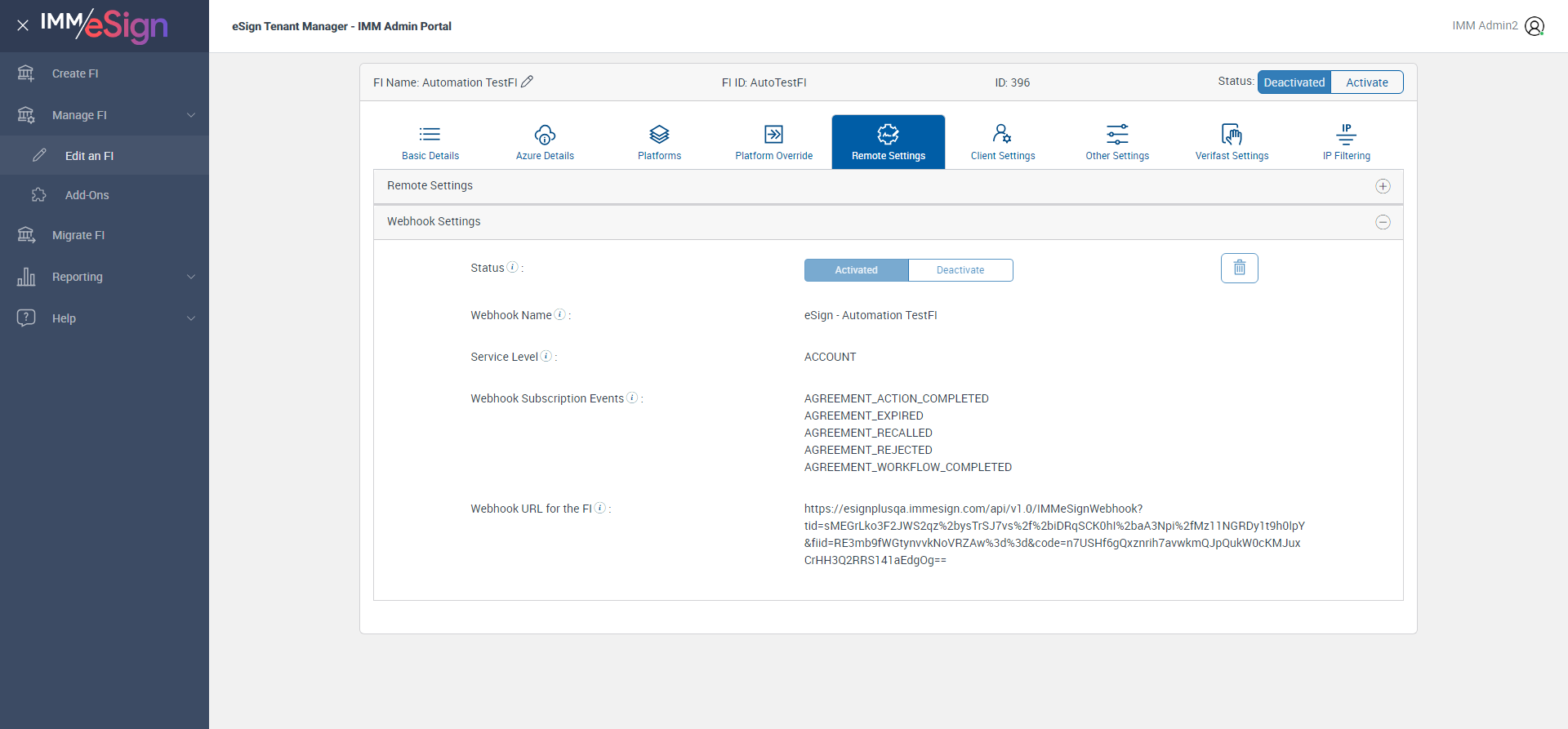1568x729 pixels.
Task: Click the Webhook URL text
Action: [x=1054, y=535]
